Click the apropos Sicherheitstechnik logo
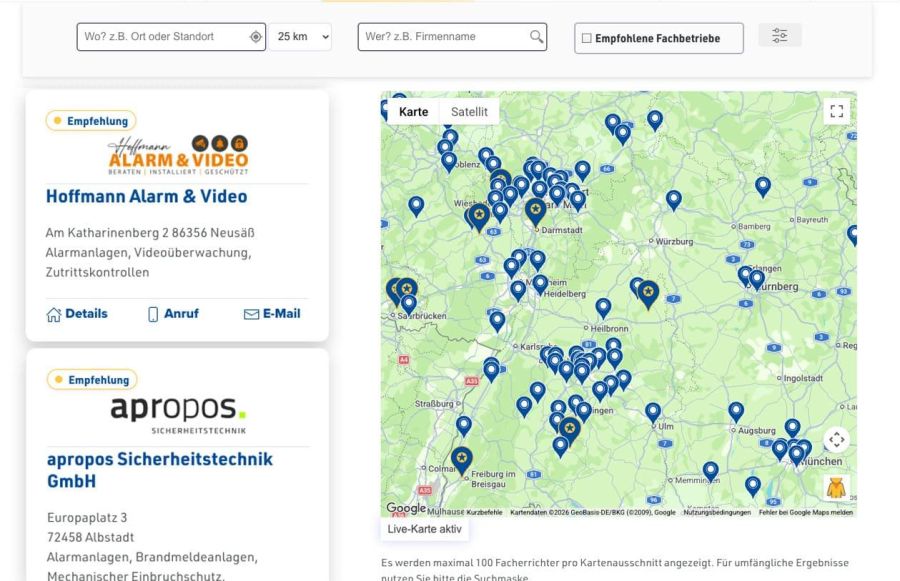Image resolution: width=900 pixels, height=581 pixels. click(x=179, y=415)
